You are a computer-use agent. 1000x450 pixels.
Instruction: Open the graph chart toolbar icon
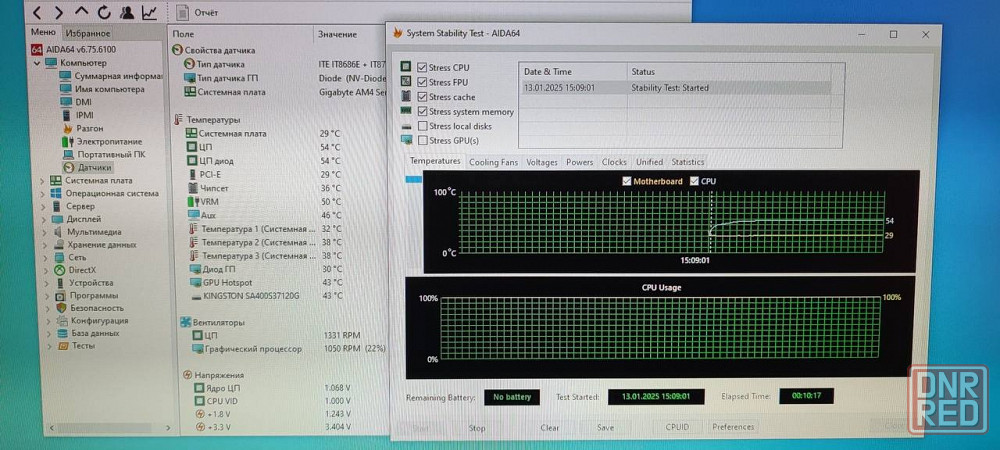tap(149, 12)
